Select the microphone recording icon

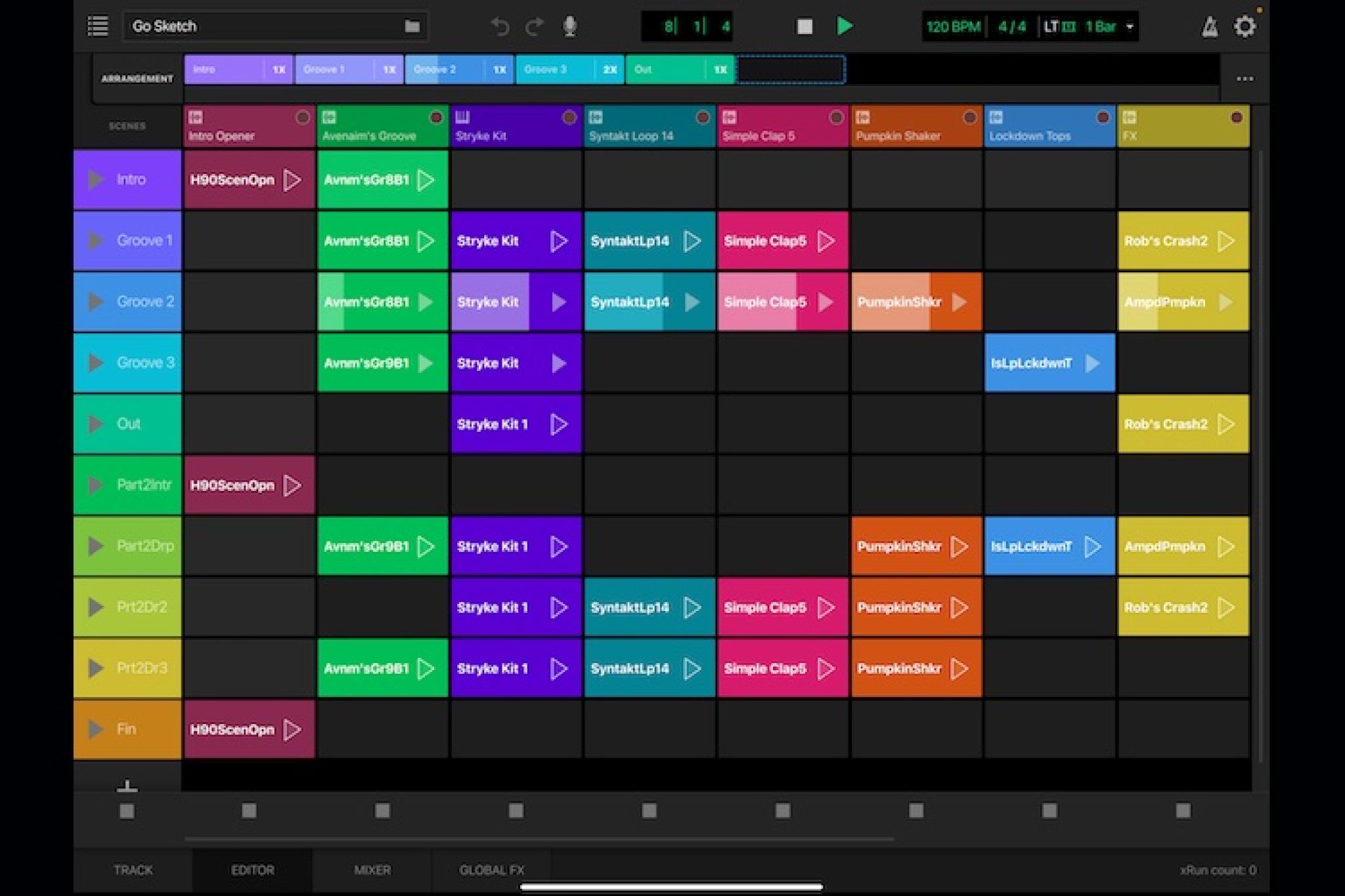point(570,27)
